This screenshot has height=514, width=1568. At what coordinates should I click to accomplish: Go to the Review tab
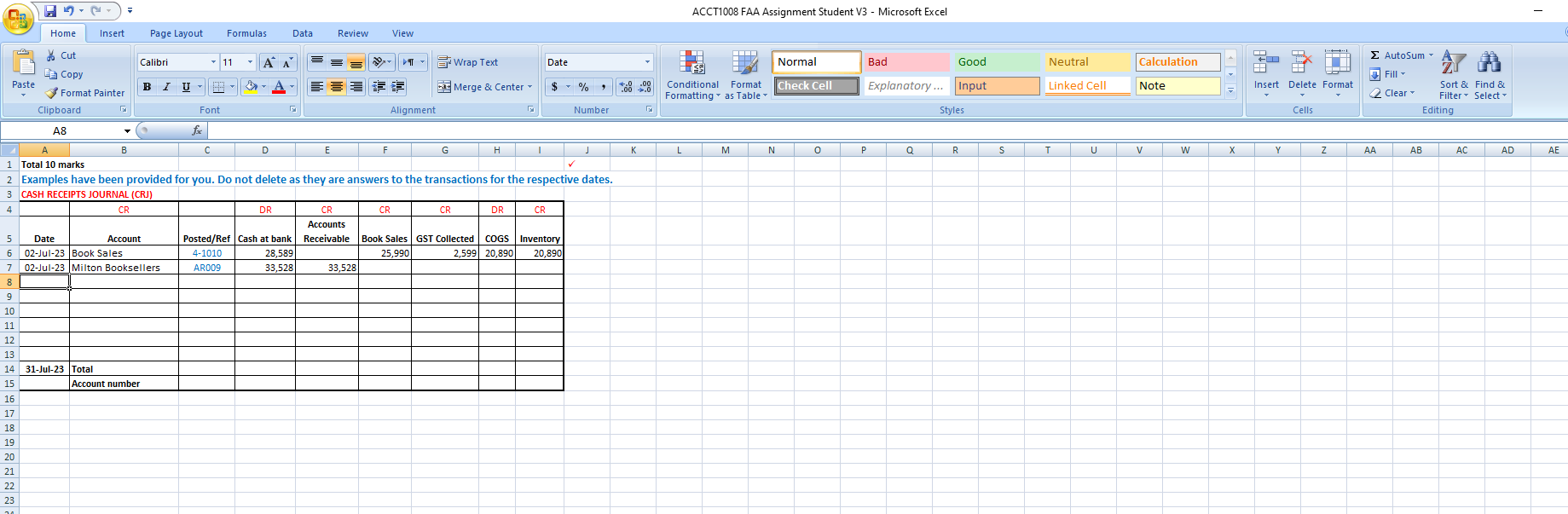click(x=353, y=33)
